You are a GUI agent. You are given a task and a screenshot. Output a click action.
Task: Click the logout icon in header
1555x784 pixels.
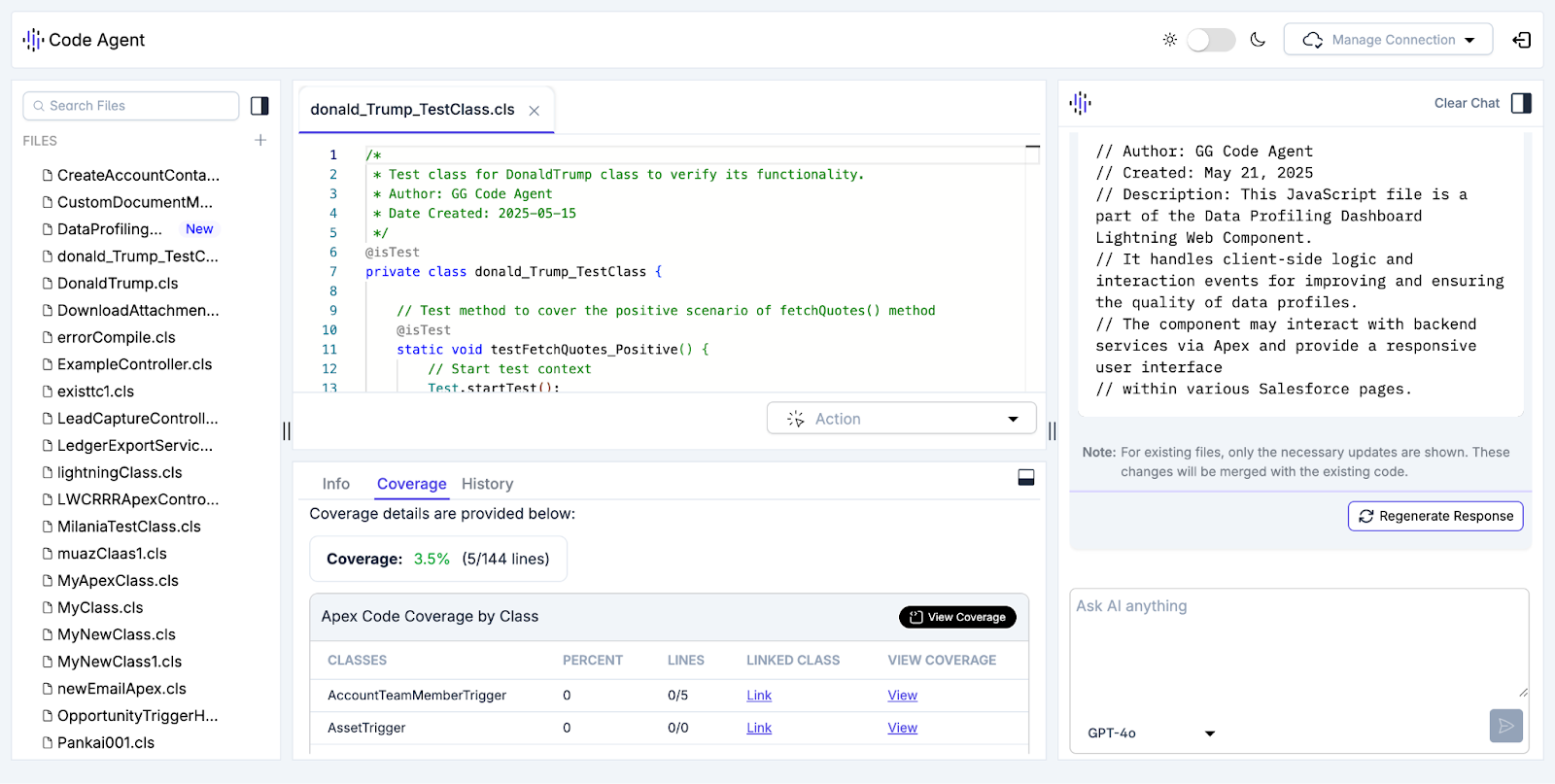pos(1522,40)
